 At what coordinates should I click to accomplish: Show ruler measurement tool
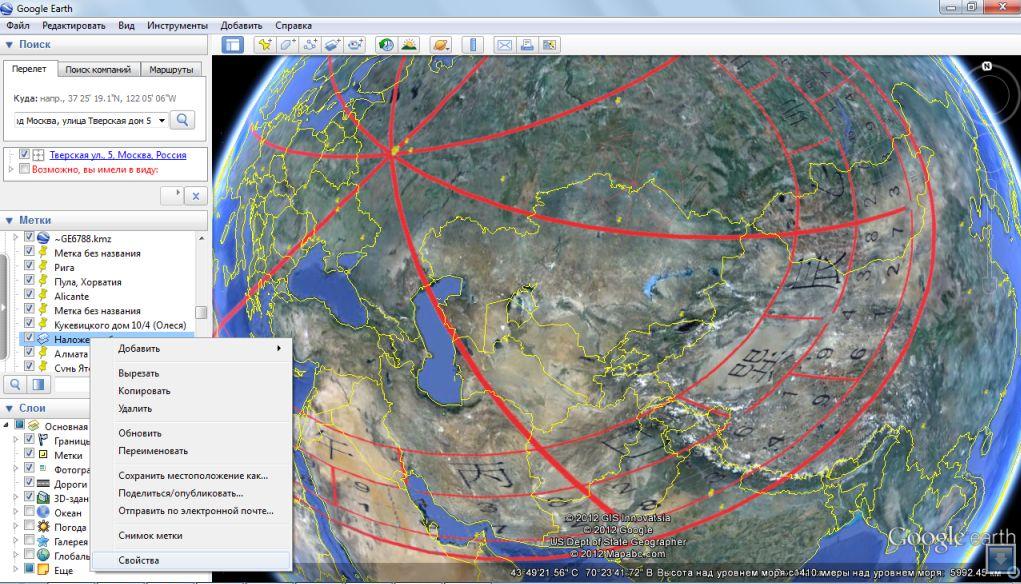473,44
